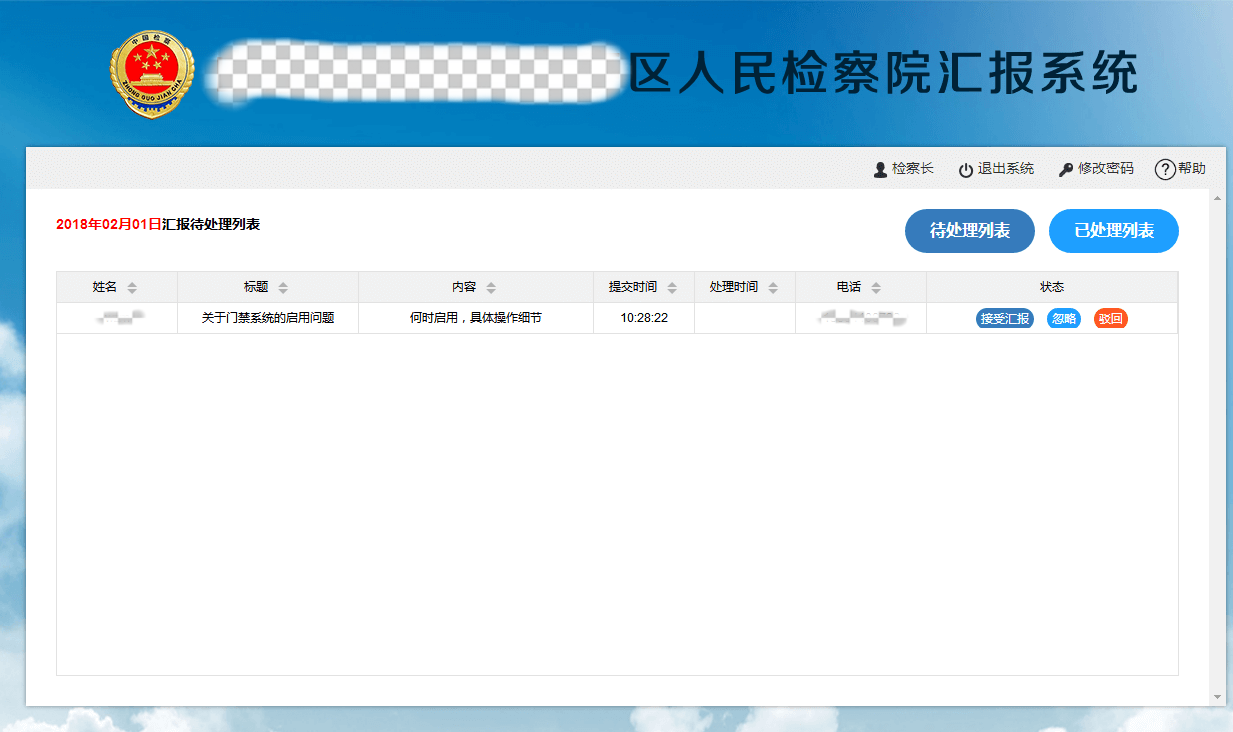Sort table by 处理时间 column arrows
This screenshot has width=1233, height=732.
click(x=773, y=288)
